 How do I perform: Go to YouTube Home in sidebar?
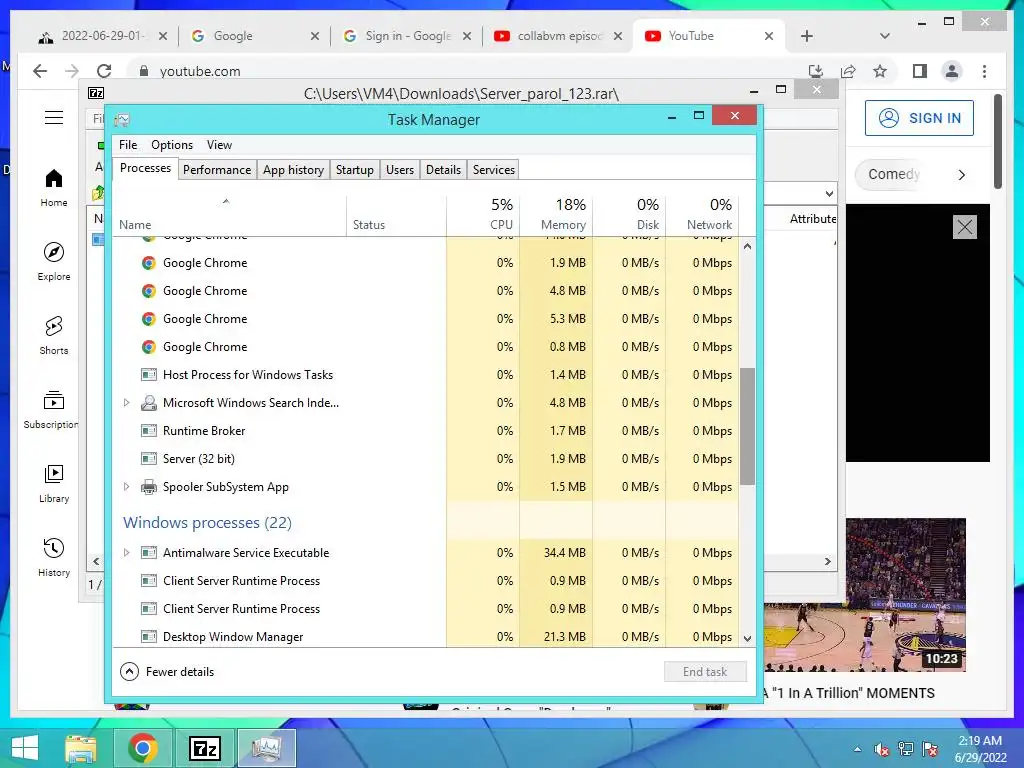[54, 188]
